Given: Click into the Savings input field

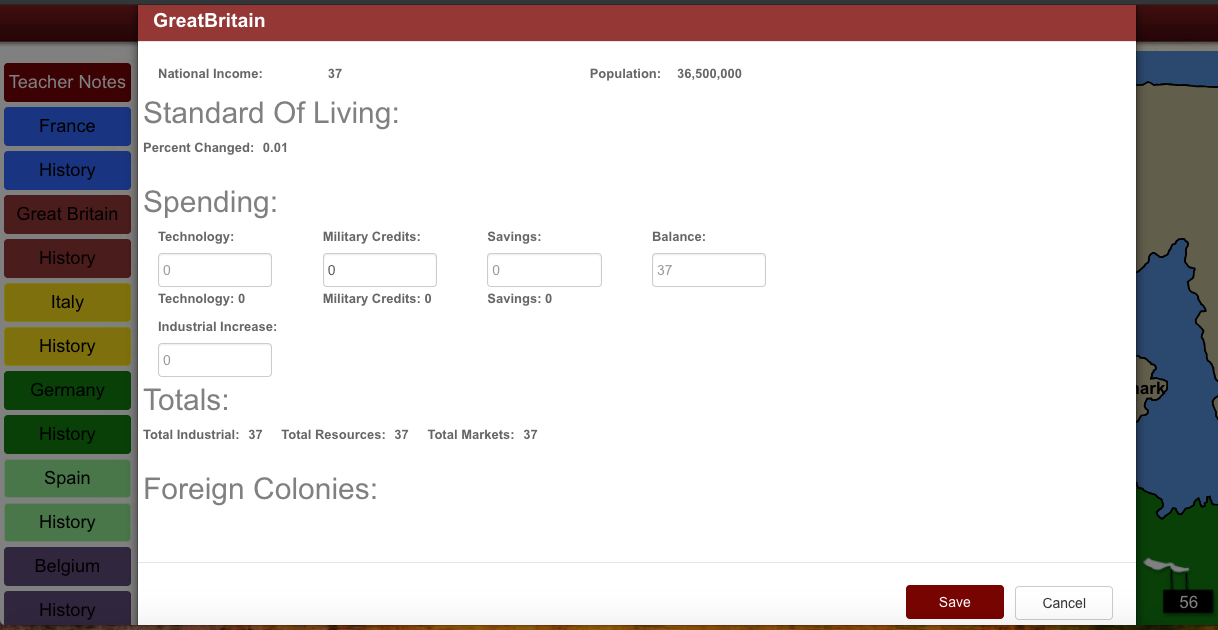Looking at the screenshot, I should 544,270.
